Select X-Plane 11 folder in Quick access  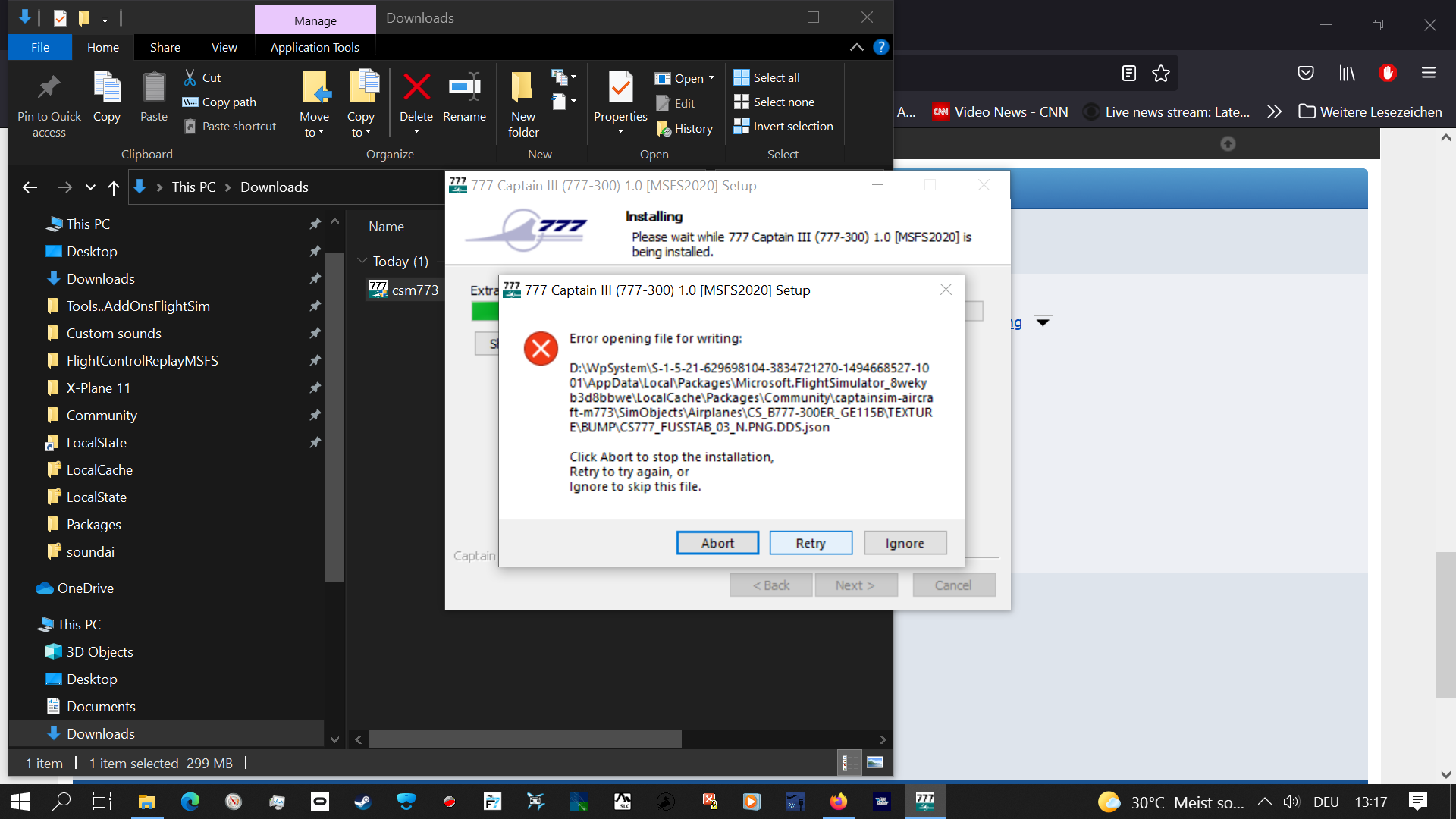pyautogui.click(x=99, y=388)
